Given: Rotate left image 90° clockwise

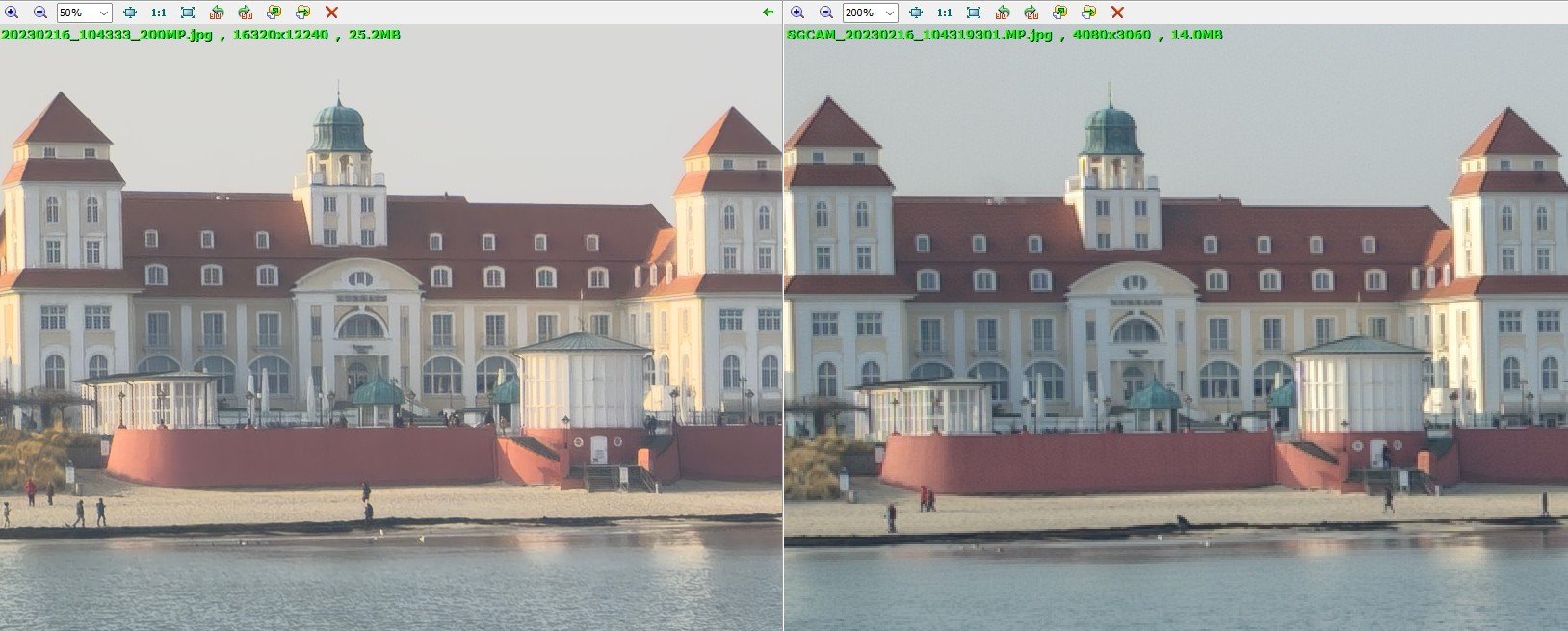Looking at the screenshot, I should [246, 13].
